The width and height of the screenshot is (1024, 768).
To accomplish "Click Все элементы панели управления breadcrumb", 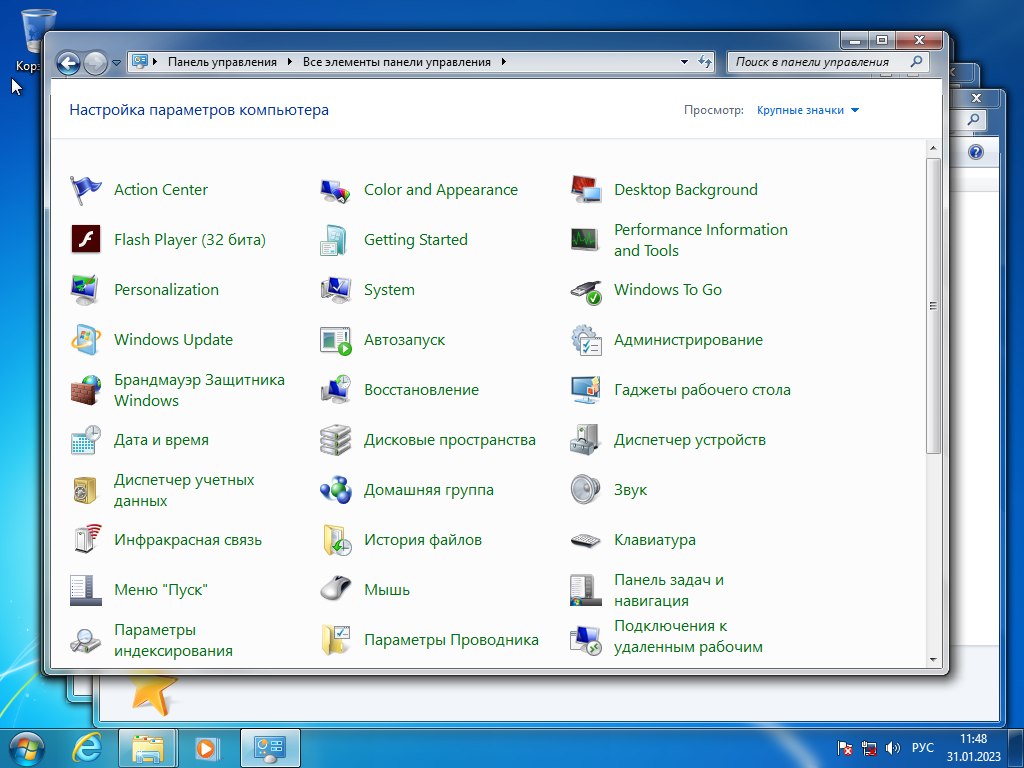I will point(396,62).
